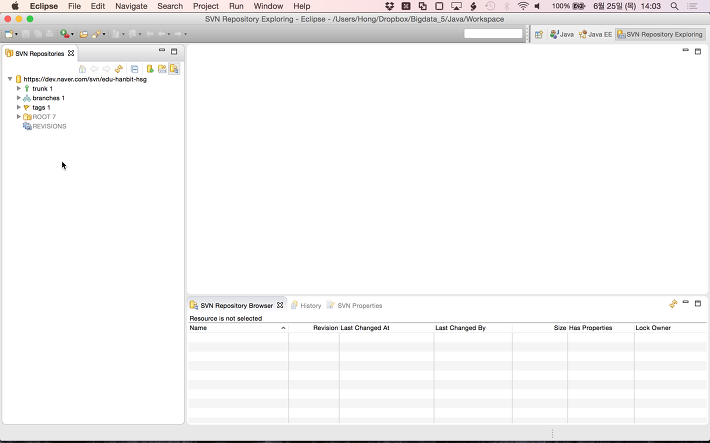
Task: Click the Run/External Tools toolbar icon
Action: (x=65, y=34)
